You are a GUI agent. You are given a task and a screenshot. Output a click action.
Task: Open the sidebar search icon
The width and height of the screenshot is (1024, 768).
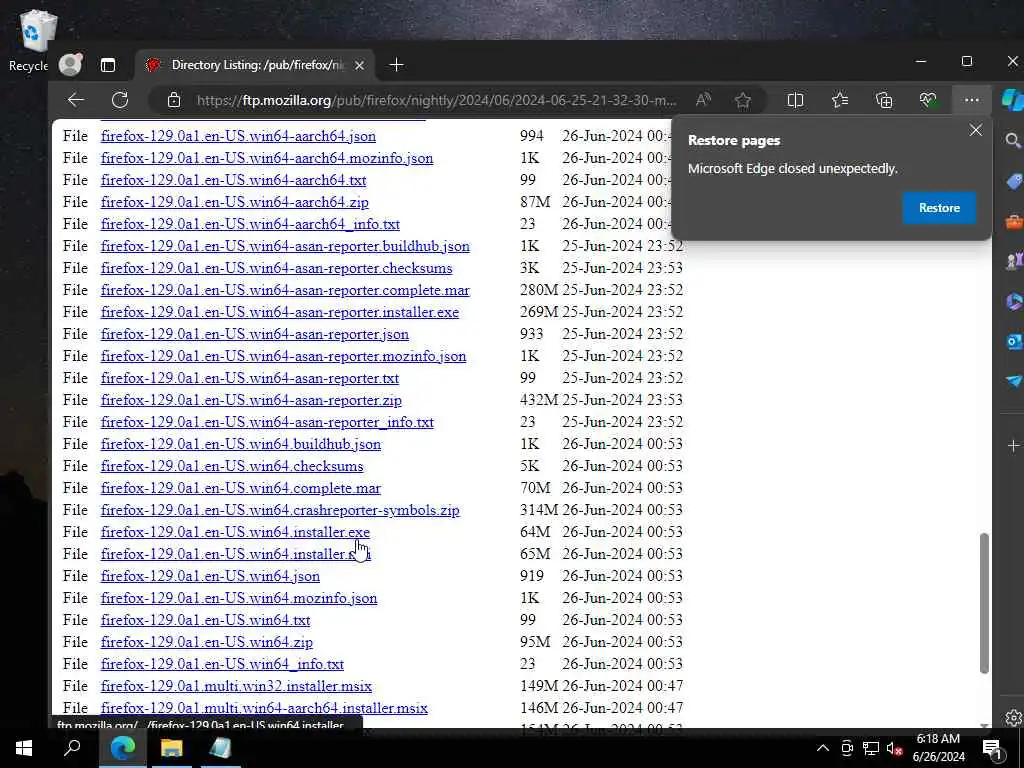click(x=1013, y=140)
